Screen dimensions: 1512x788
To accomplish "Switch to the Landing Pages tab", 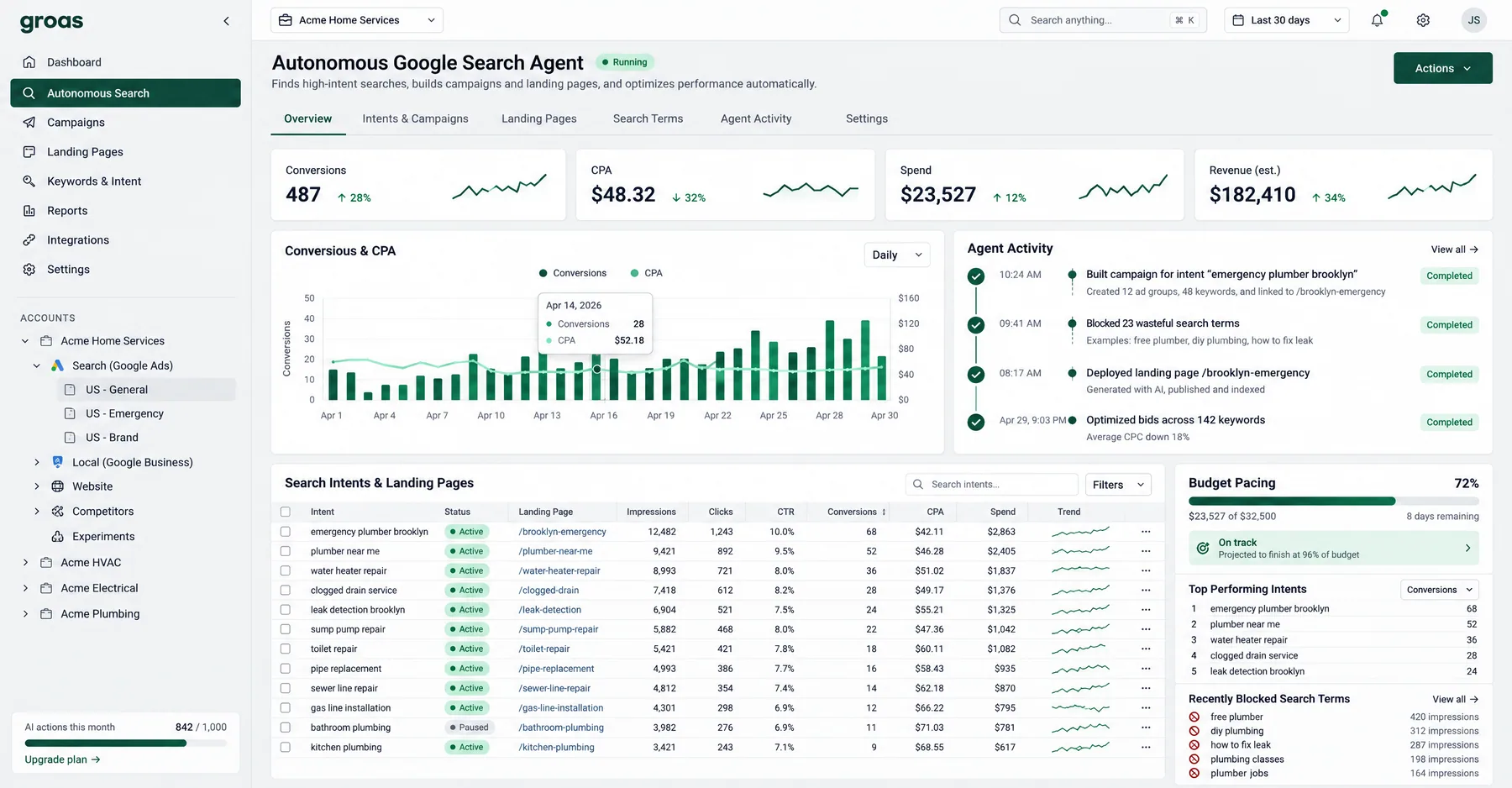I will coord(539,118).
